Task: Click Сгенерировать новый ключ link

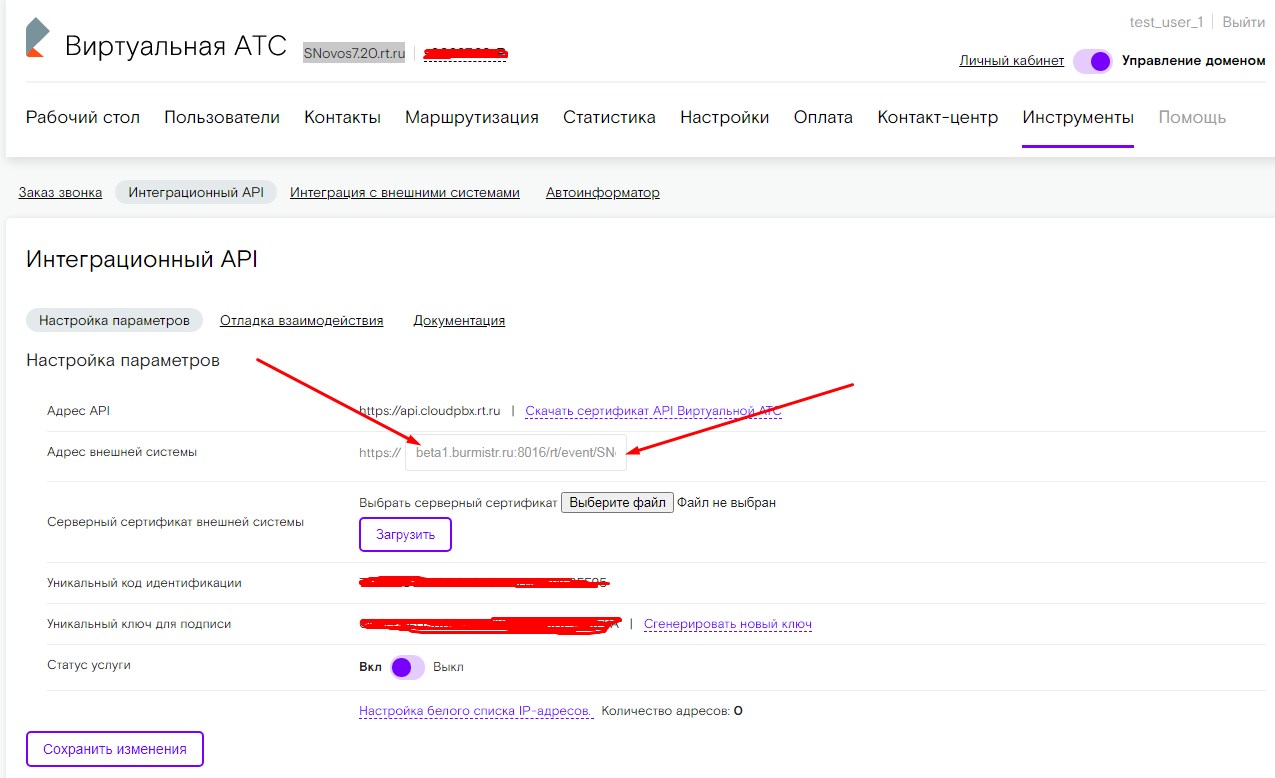Action: (x=727, y=624)
